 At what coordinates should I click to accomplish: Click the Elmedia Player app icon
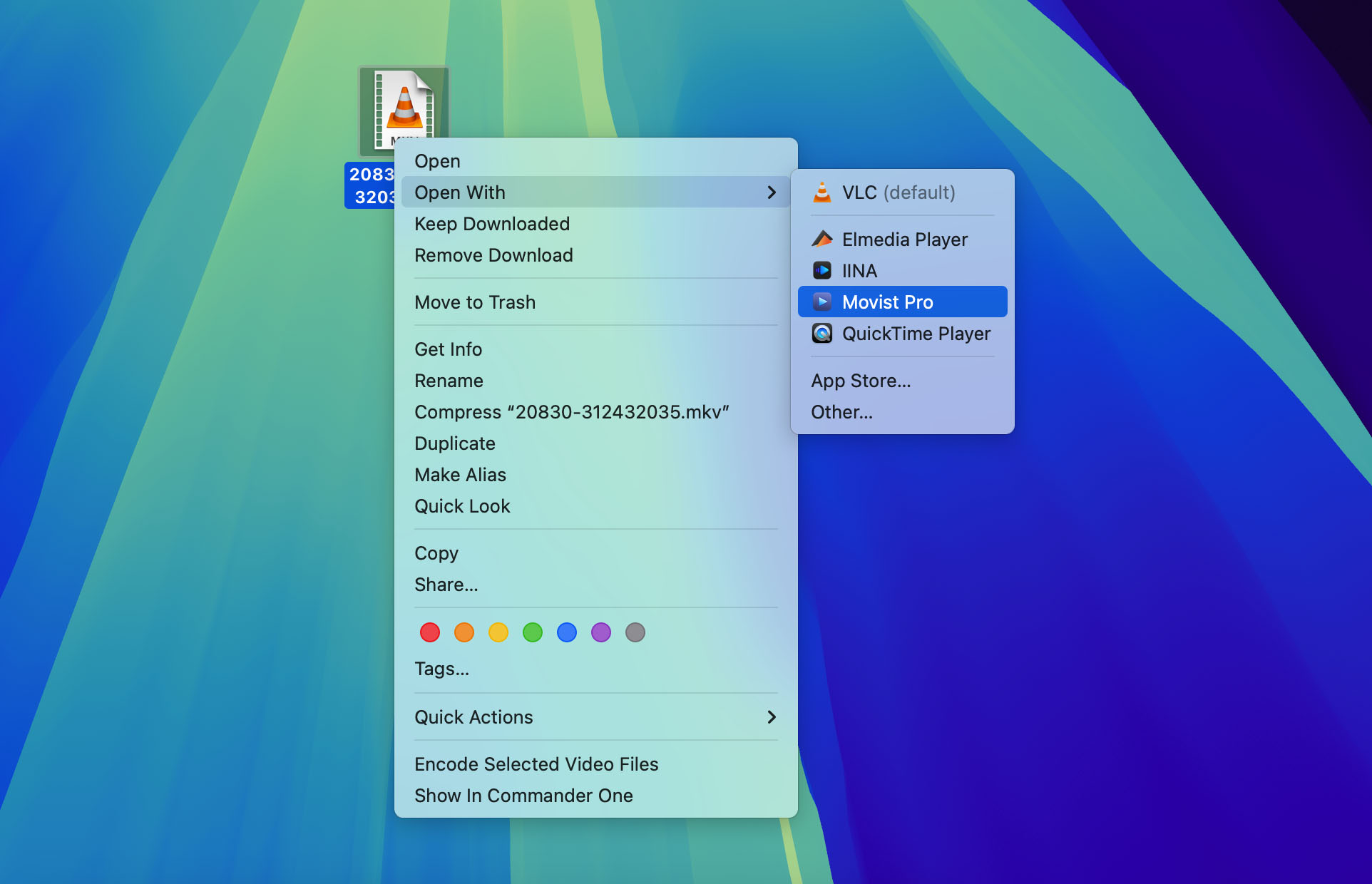coord(822,240)
